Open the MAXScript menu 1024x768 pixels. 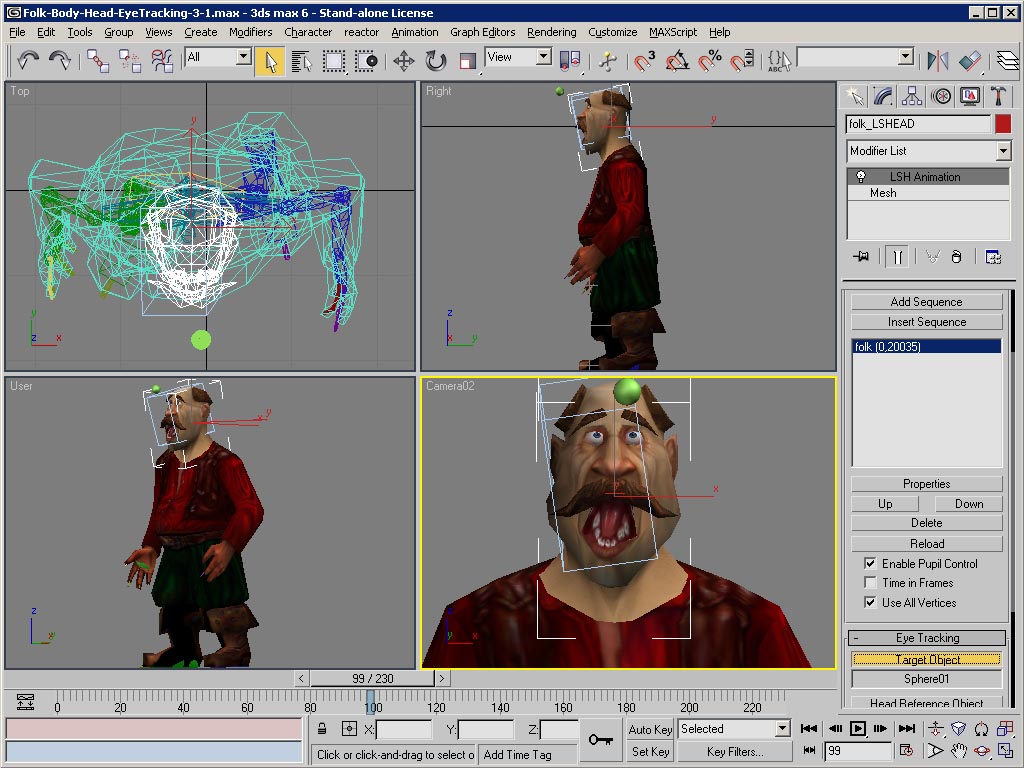[673, 32]
